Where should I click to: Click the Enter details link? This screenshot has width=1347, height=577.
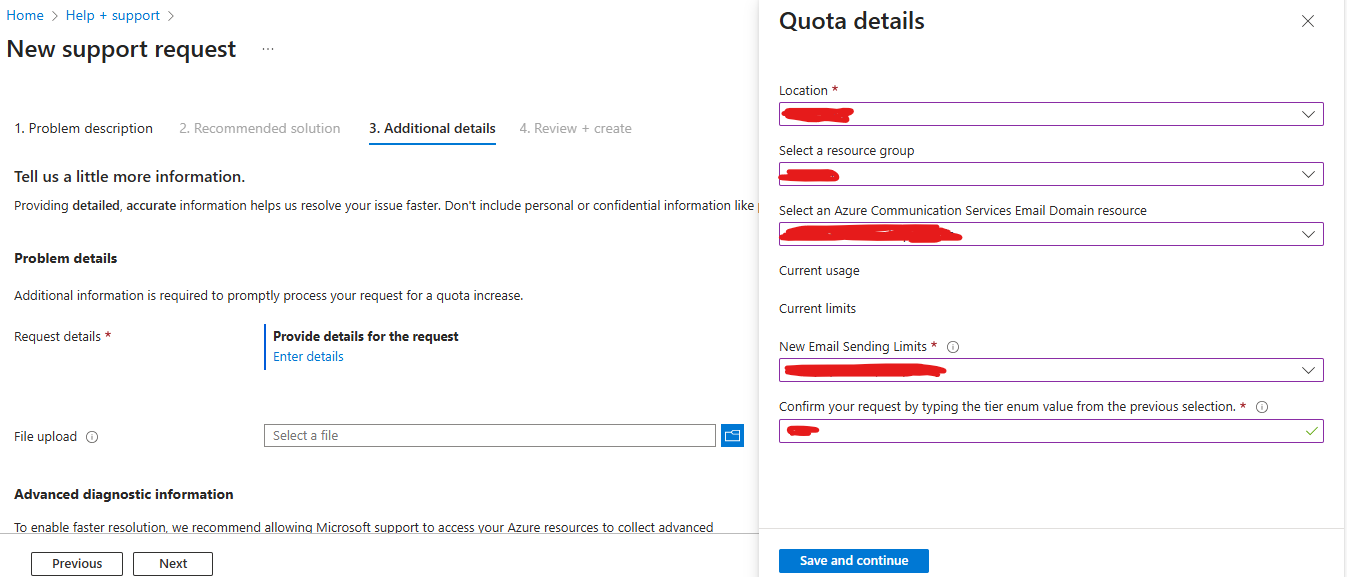click(308, 357)
